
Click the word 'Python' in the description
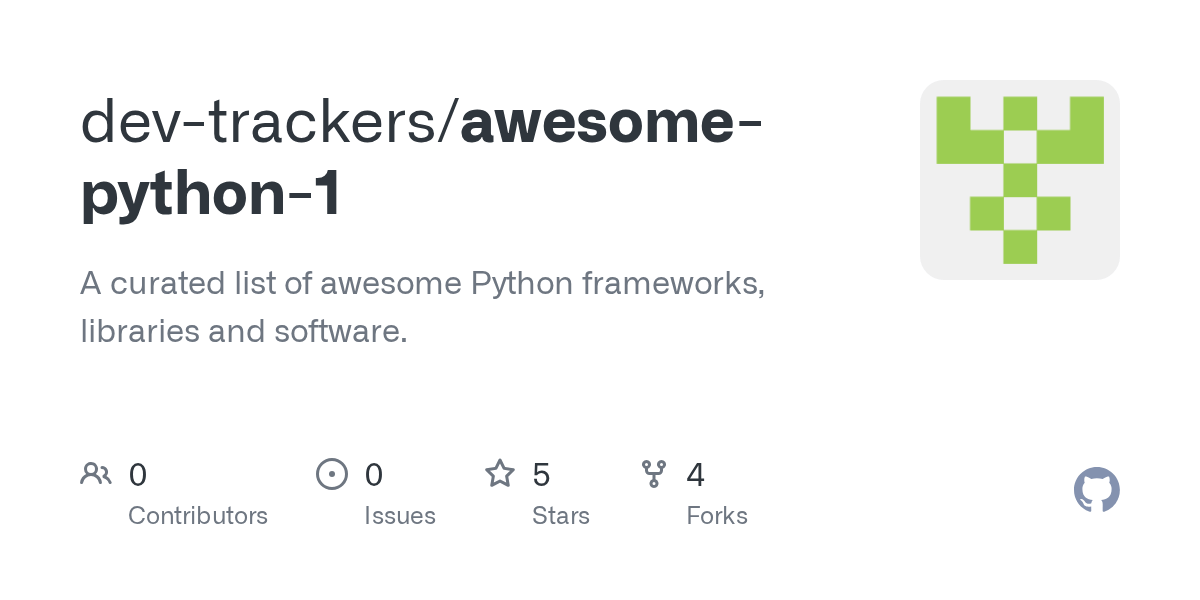click(521, 284)
